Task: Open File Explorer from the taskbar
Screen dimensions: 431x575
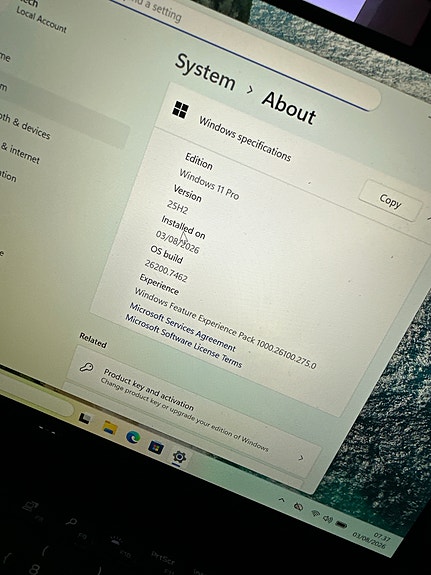Action: [110, 427]
